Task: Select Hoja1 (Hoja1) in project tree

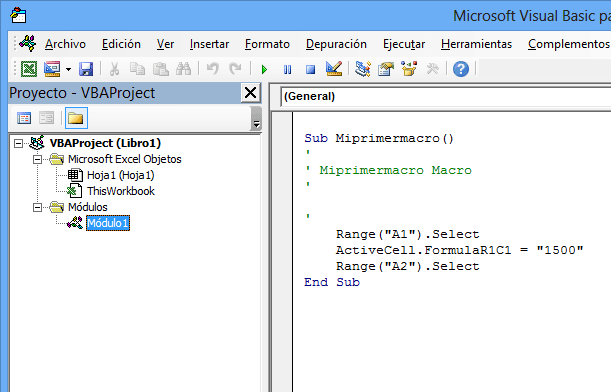Action: (121, 175)
